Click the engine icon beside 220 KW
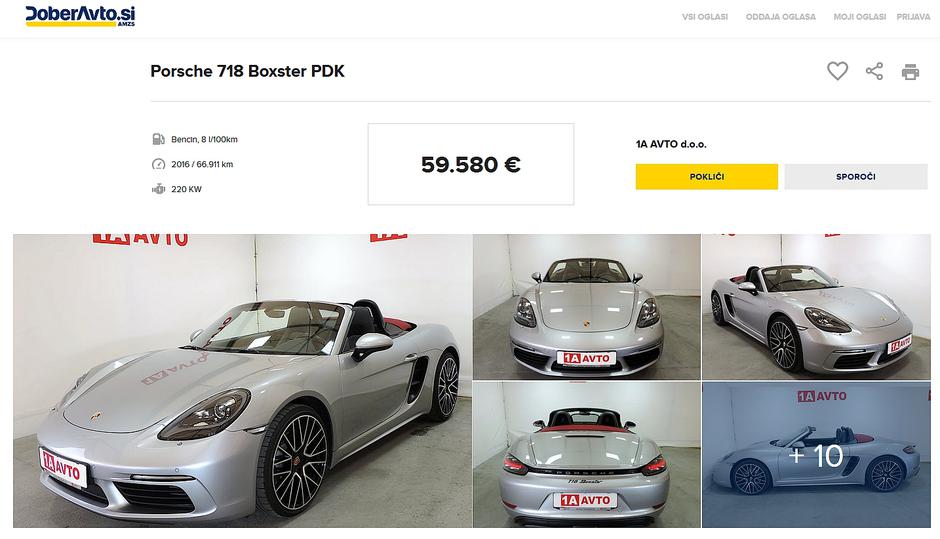Image resolution: width=940 pixels, height=539 pixels. point(158,189)
